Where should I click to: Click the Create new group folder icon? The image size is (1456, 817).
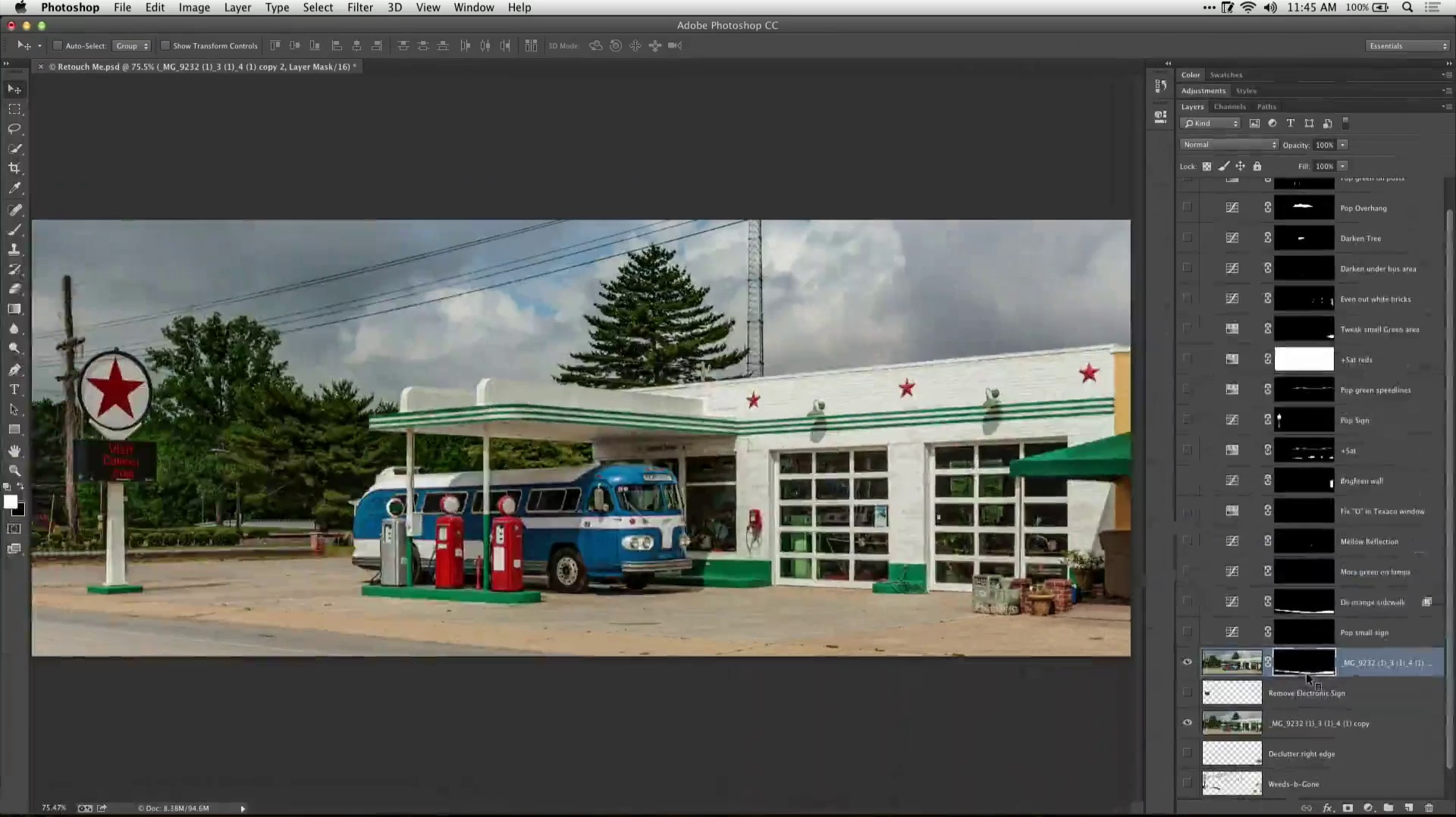pos(1389,808)
